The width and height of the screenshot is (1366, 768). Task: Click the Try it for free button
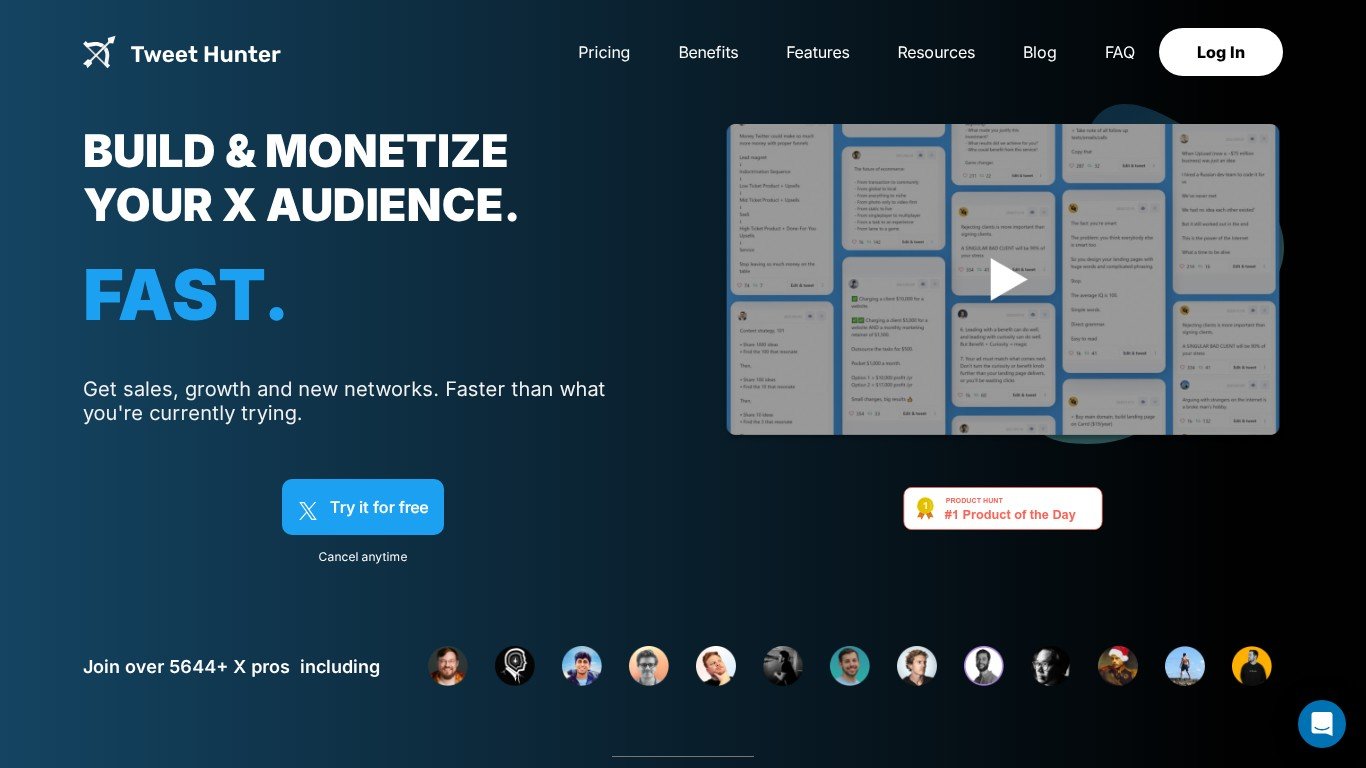pyautogui.click(x=363, y=507)
